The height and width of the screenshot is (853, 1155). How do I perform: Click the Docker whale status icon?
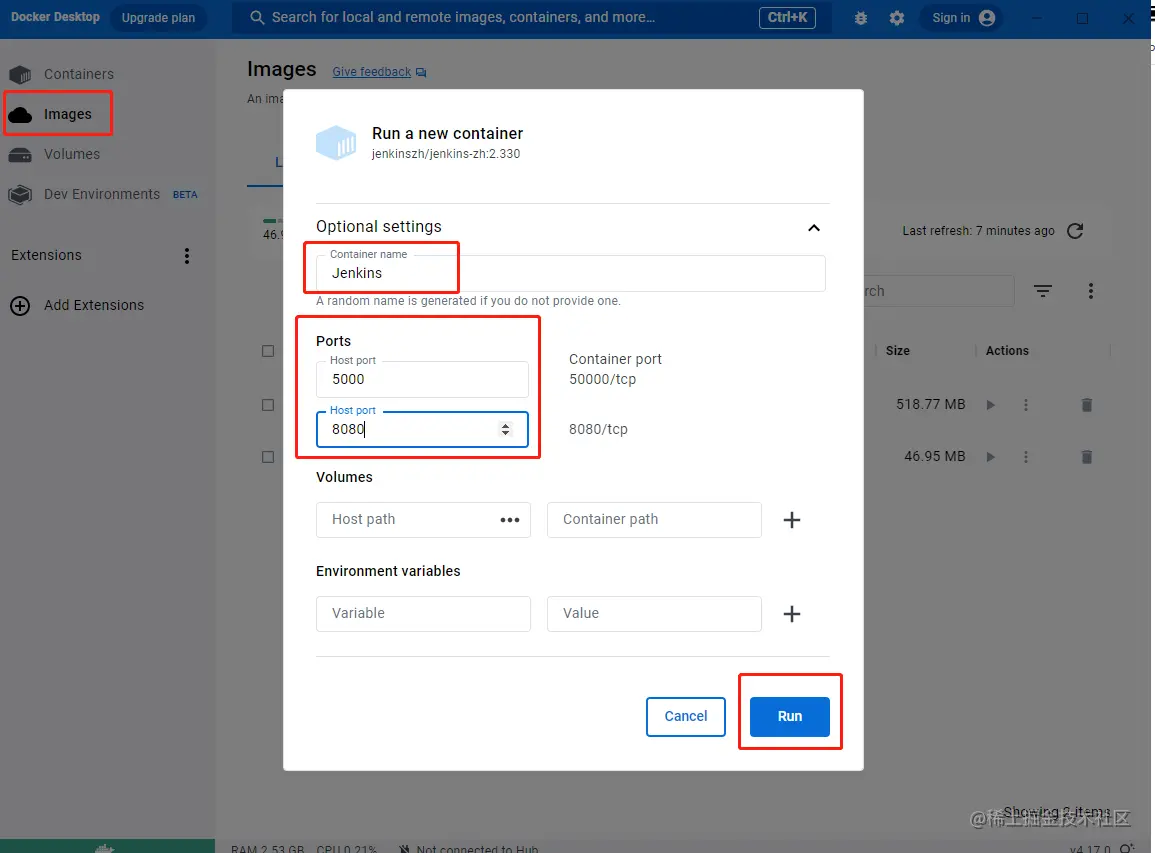point(105,848)
